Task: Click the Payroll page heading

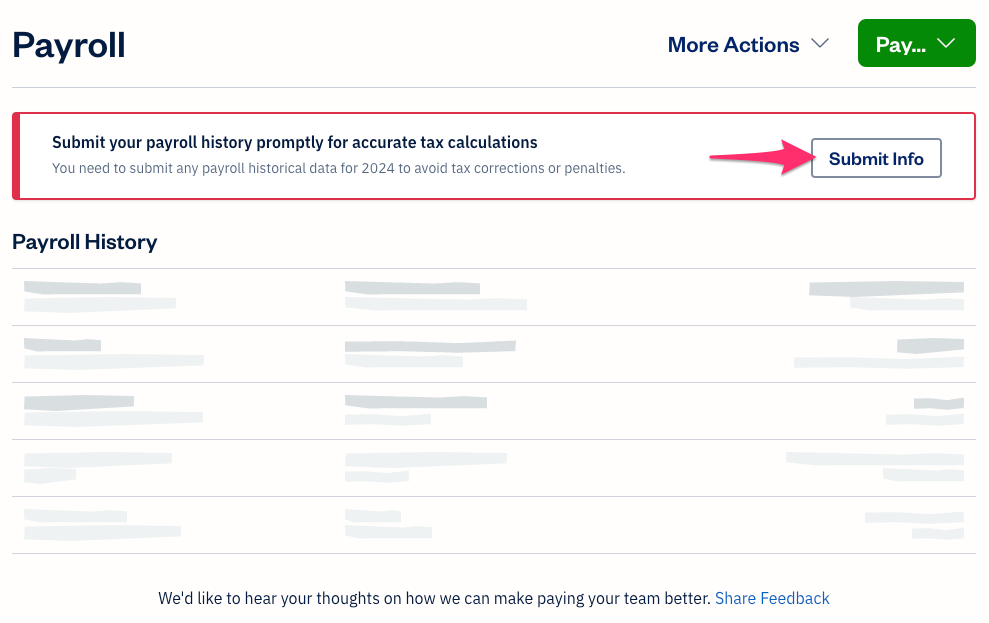Action: [x=69, y=45]
